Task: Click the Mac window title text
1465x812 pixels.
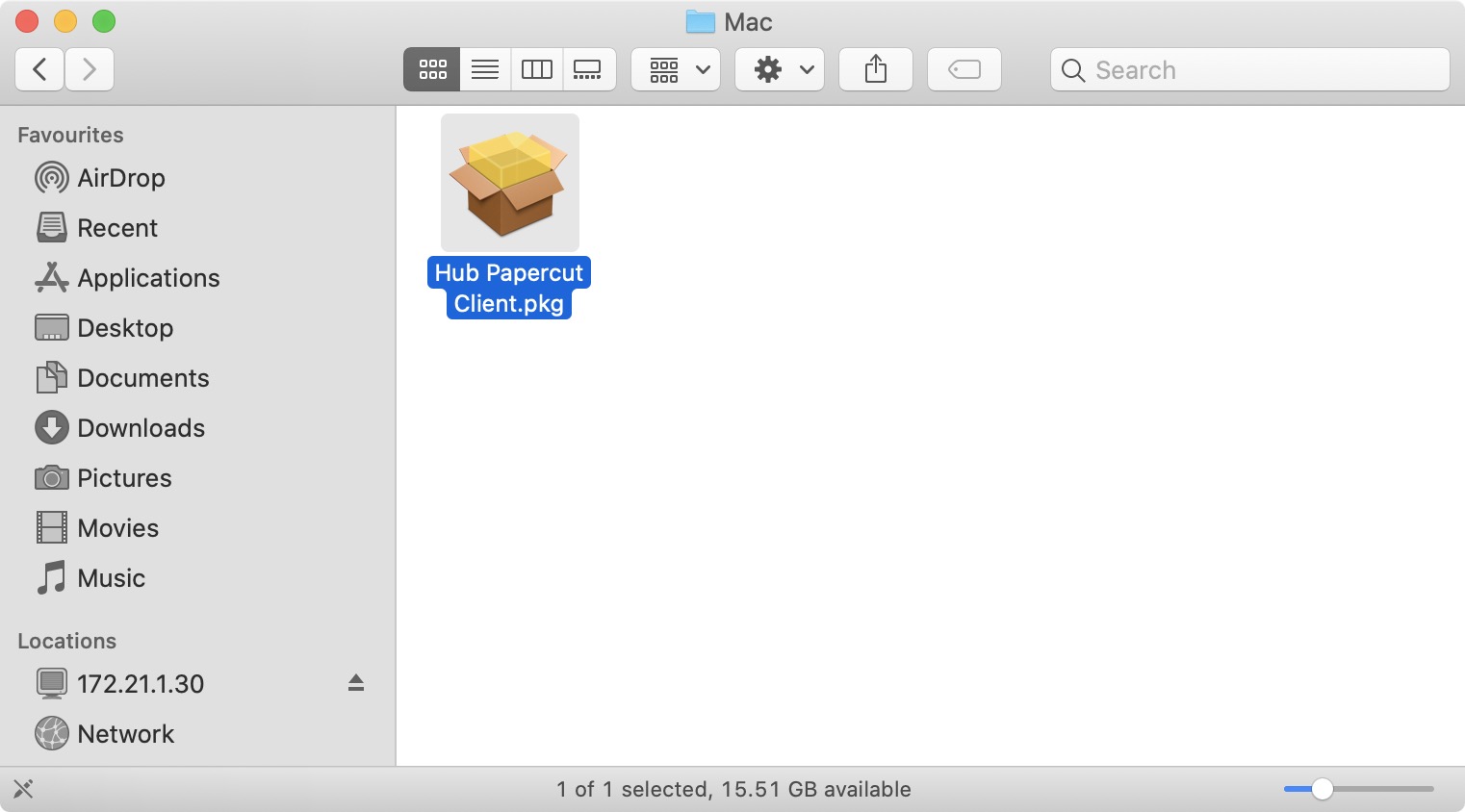Action: (749, 22)
